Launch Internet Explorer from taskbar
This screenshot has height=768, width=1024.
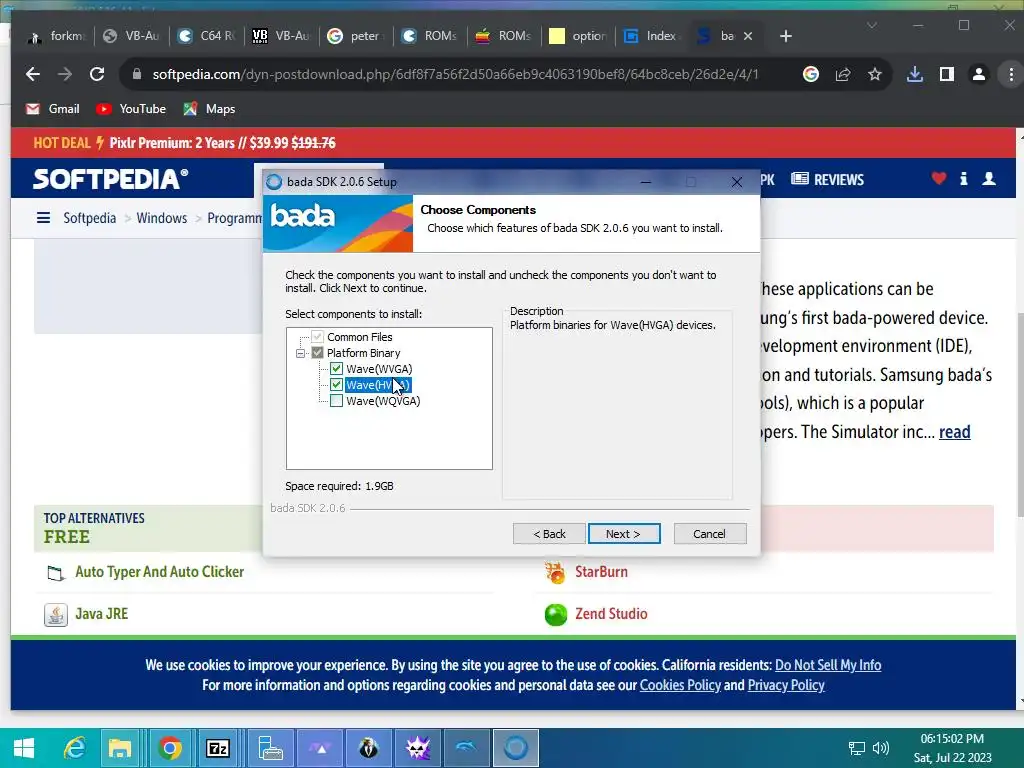[74, 748]
